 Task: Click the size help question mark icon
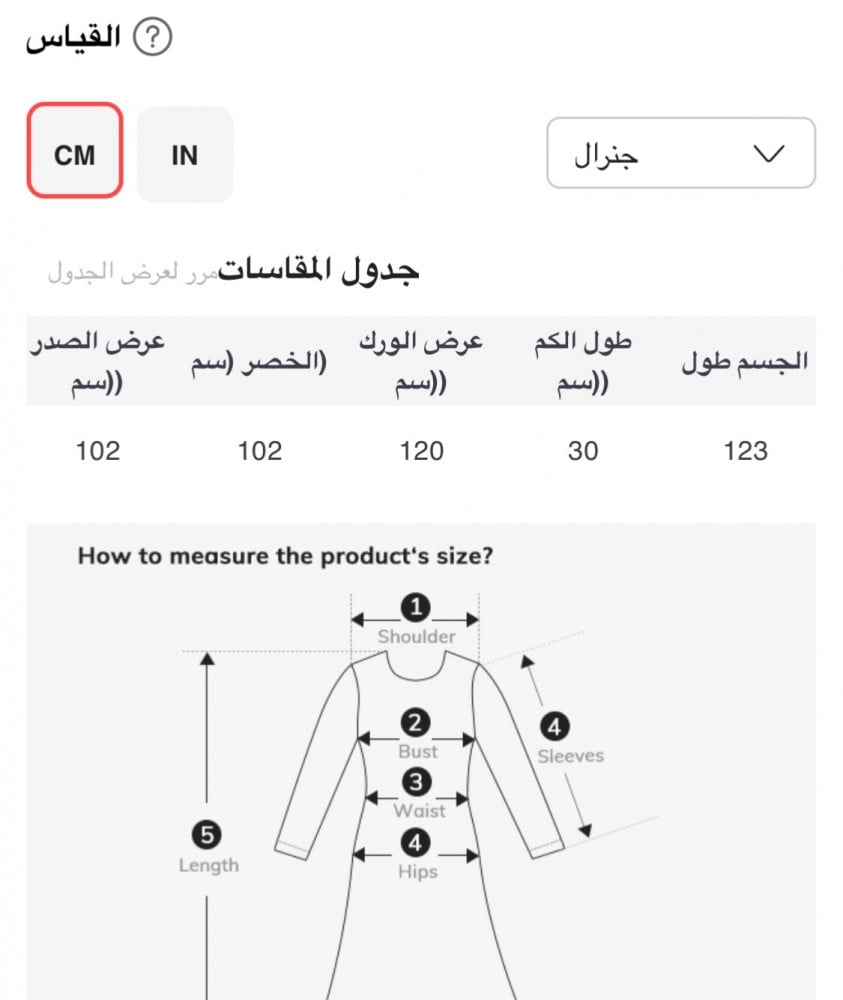(x=153, y=39)
